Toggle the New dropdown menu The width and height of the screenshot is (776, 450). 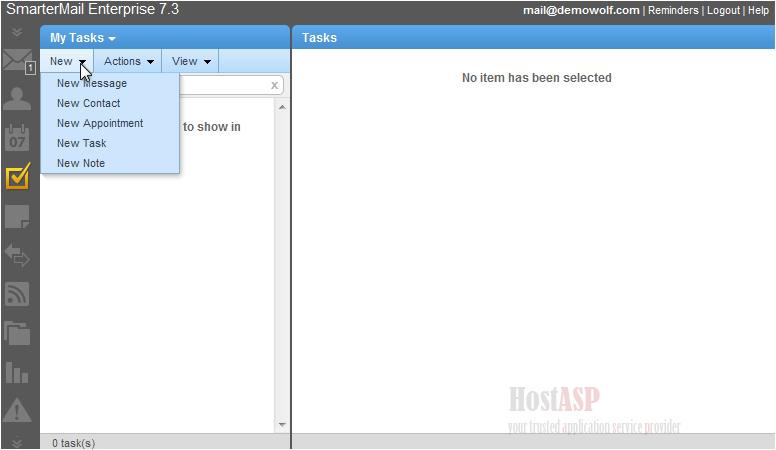67,61
